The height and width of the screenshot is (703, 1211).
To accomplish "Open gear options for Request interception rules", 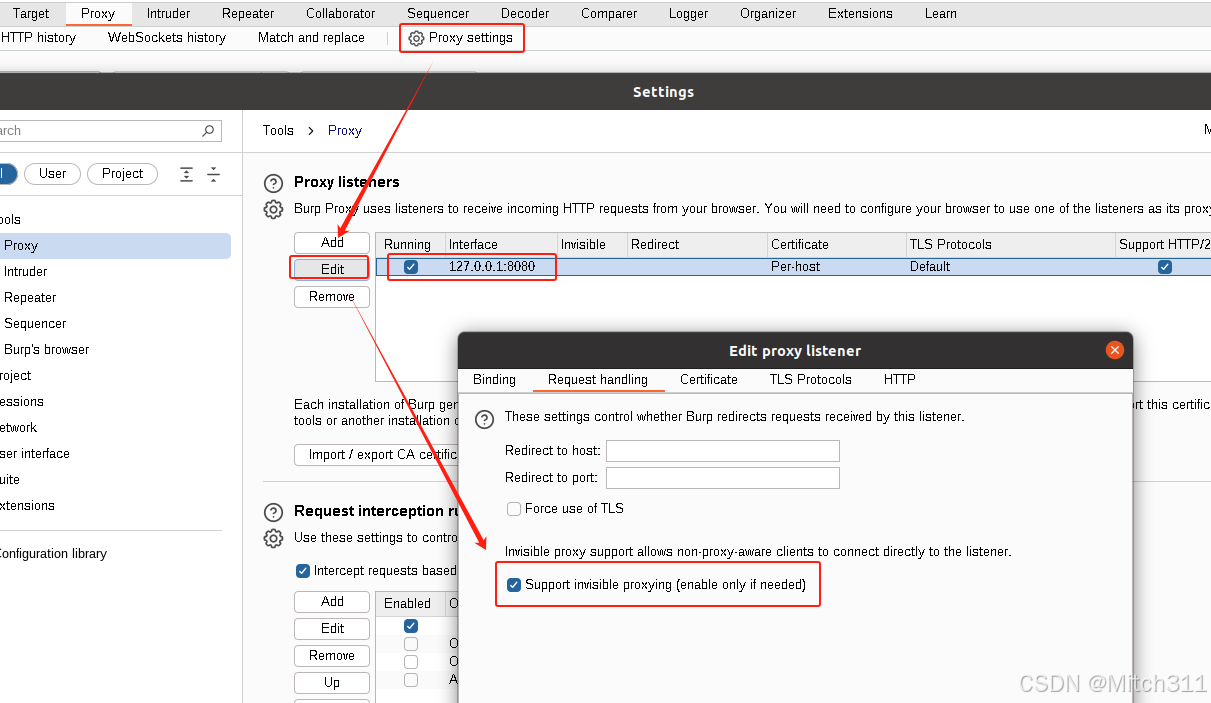I will (x=273, y=538).
